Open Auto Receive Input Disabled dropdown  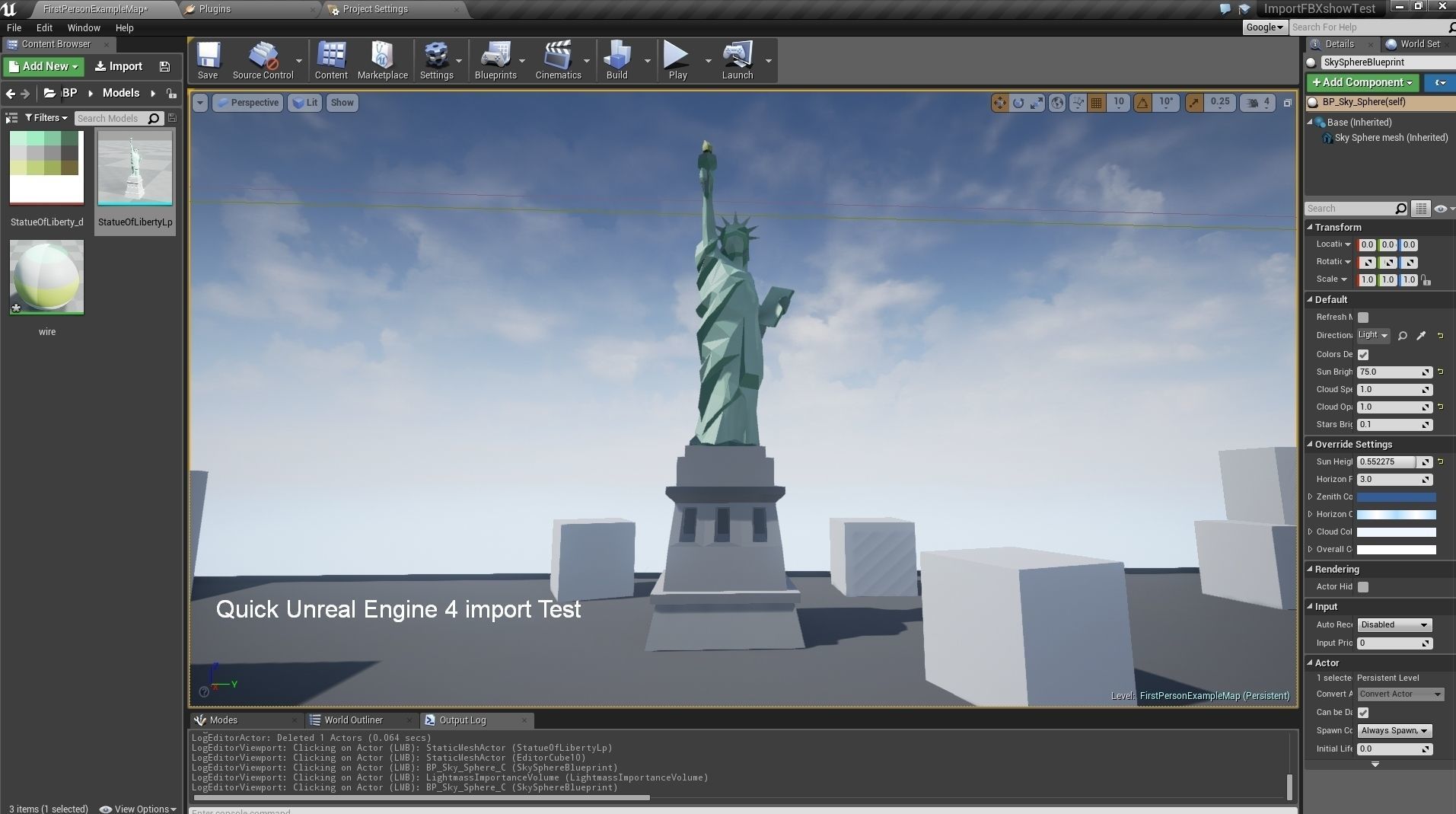[x=1394, y=625]
